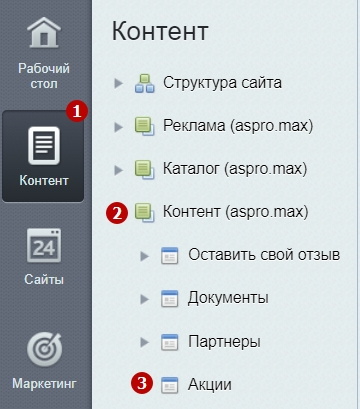
Task: Click the Контент panel heading
Action: (160, 31)
